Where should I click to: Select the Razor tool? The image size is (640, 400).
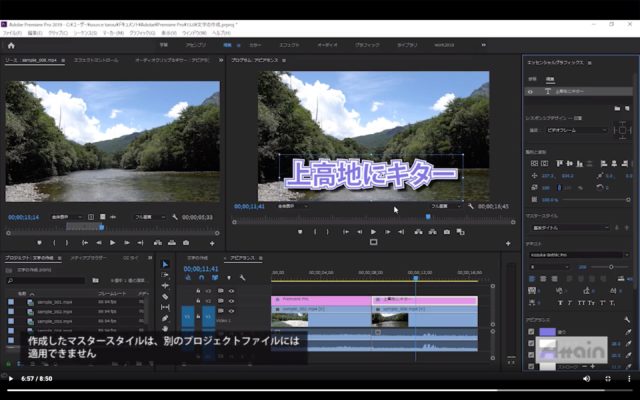pyautogui.click(x=165, y=296)
